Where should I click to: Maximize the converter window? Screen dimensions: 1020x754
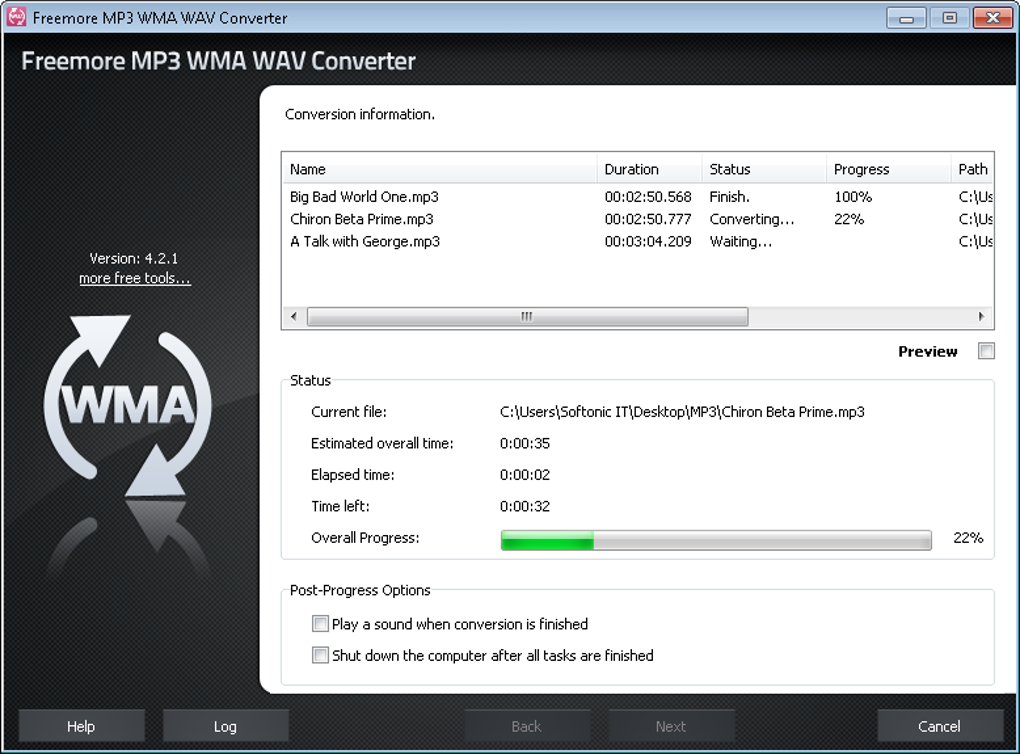pos(949,18)
